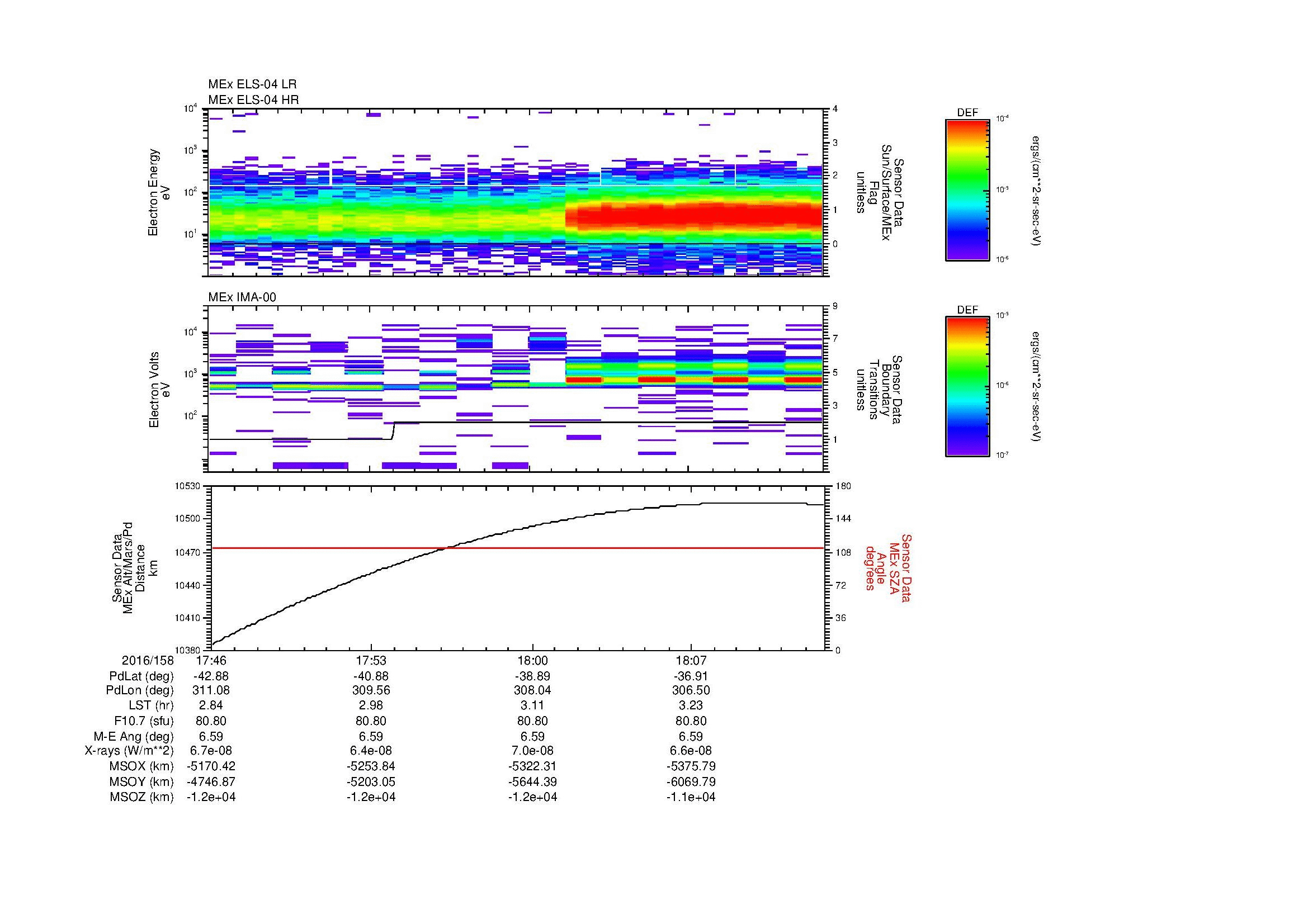Click the 'Boundary Transitions' axis label
The image size is (1308, 924).
click(880, 390)
